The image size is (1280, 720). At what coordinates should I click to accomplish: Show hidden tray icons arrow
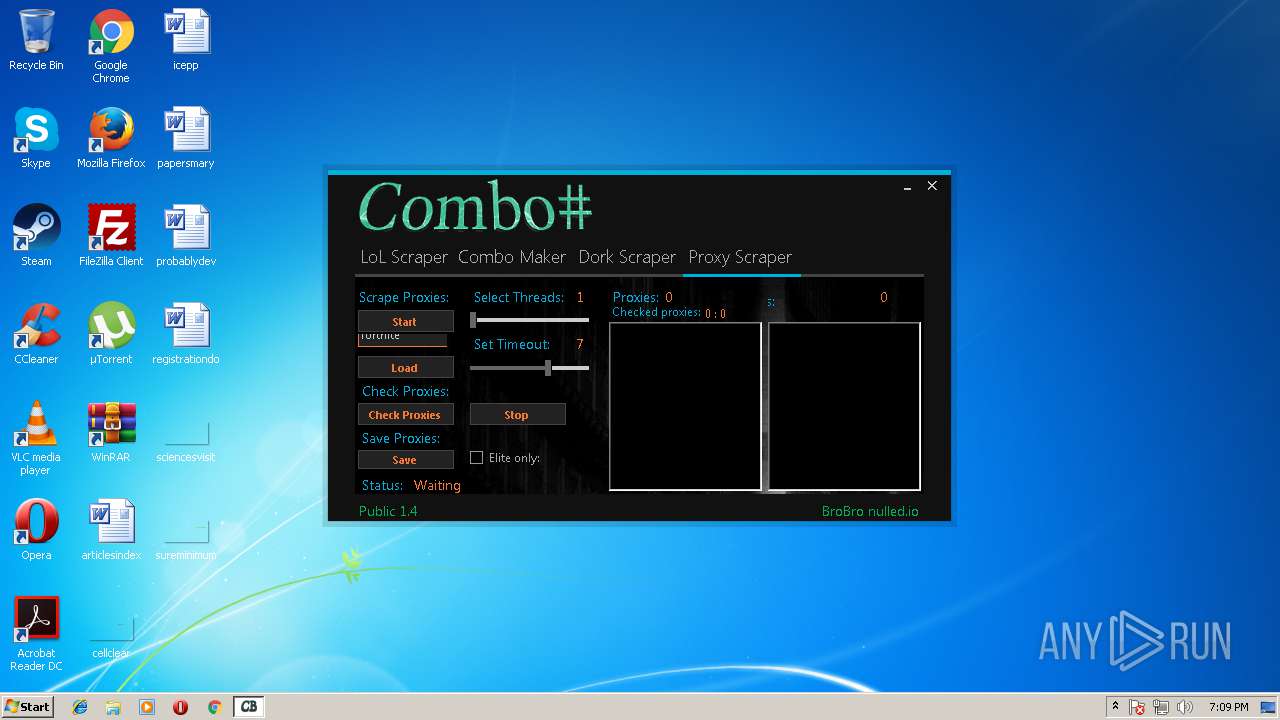tap(1115, 707)
